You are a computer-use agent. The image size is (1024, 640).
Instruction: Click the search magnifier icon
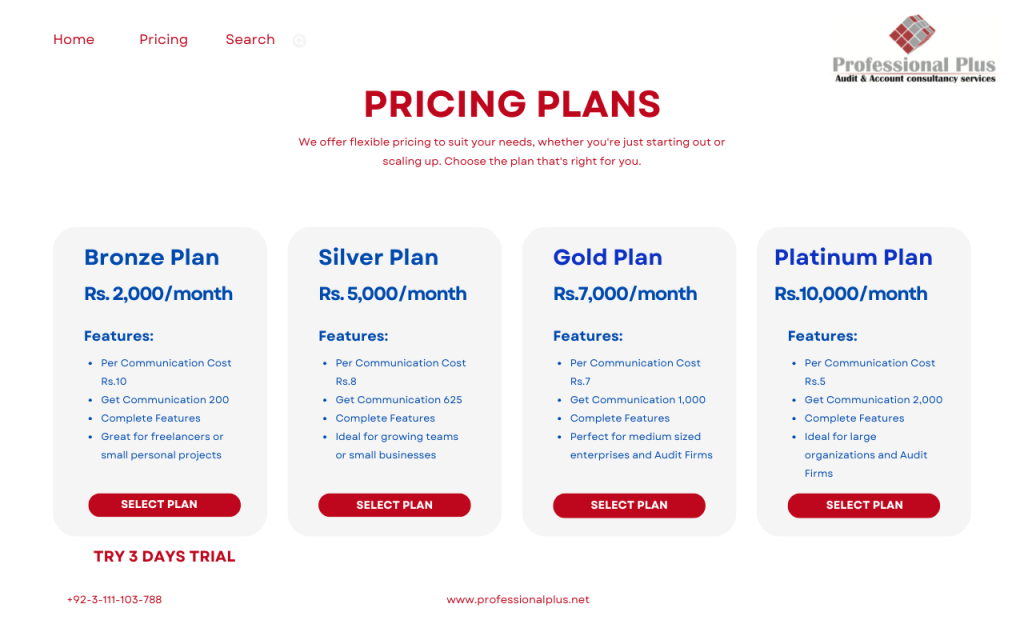[x=299, y=40]
